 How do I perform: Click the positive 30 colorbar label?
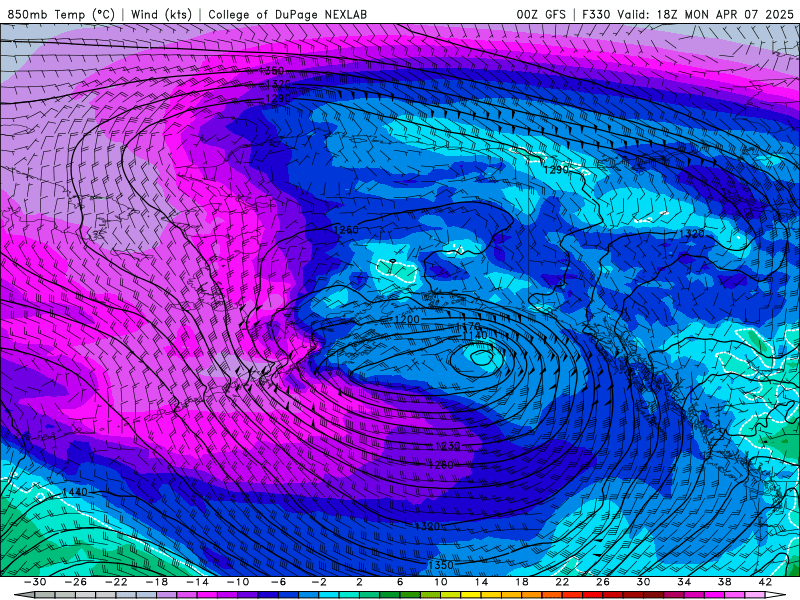coord(643,582)
